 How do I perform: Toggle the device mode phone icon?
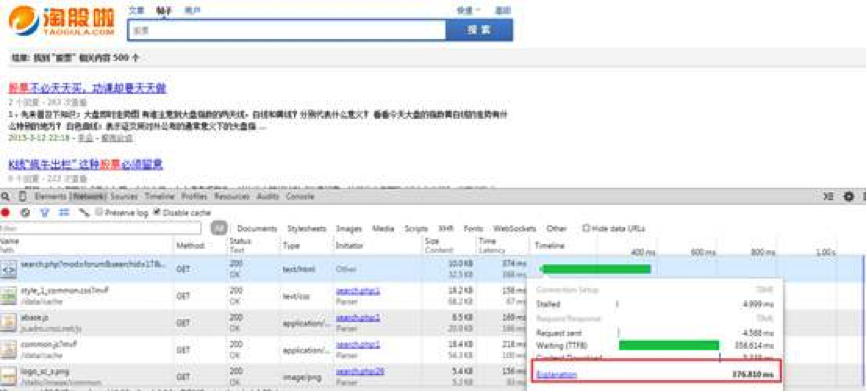coord(22,197)
